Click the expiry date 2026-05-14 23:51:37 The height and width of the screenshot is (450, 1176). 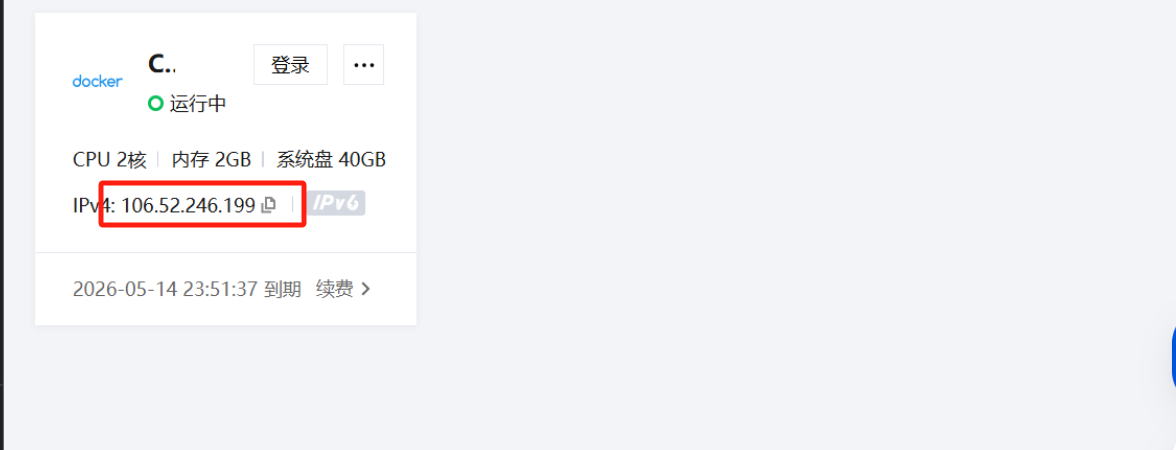click(166, 289)
